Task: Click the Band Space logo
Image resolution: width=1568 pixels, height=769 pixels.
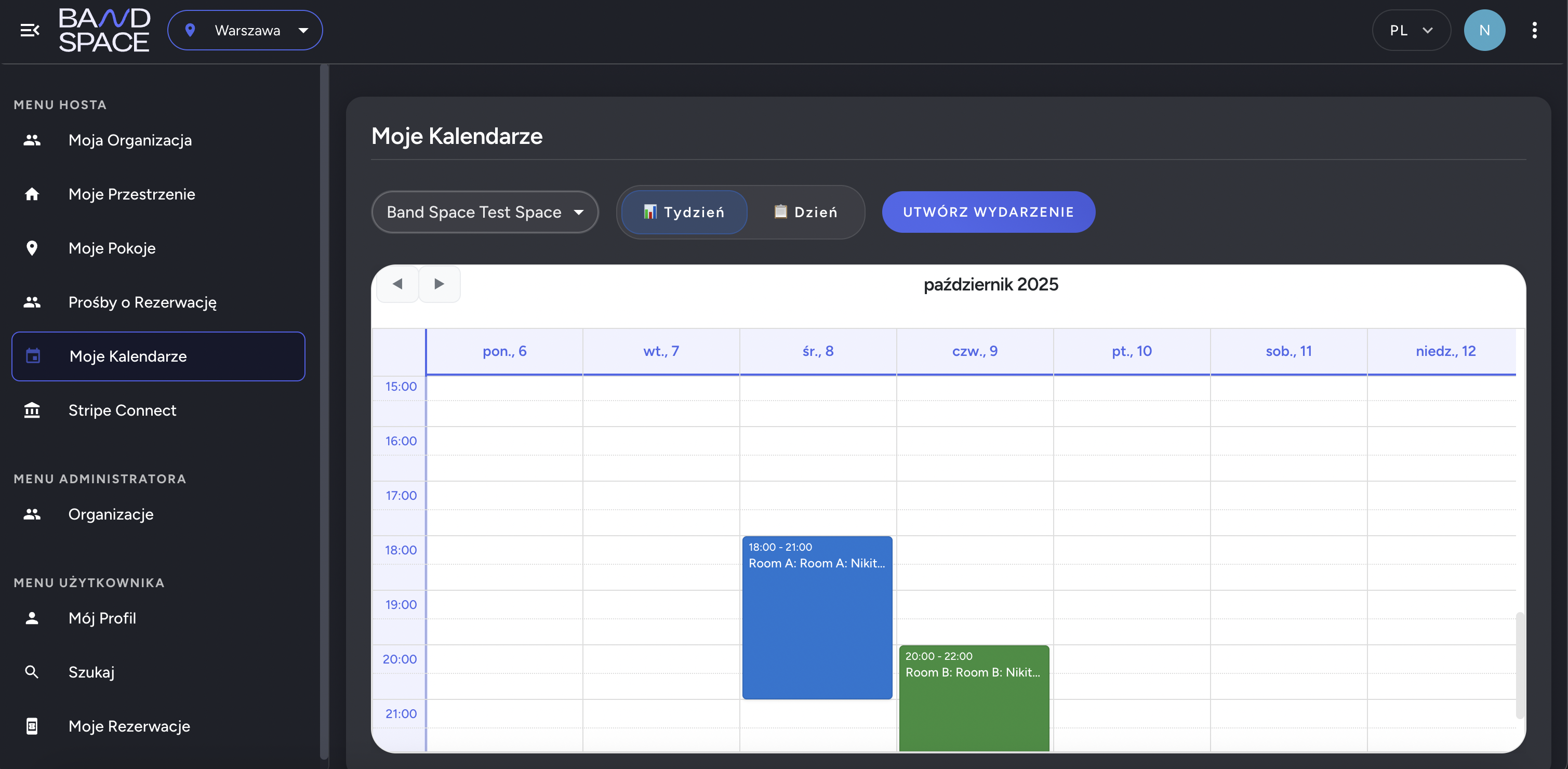Action: (104, 30)
